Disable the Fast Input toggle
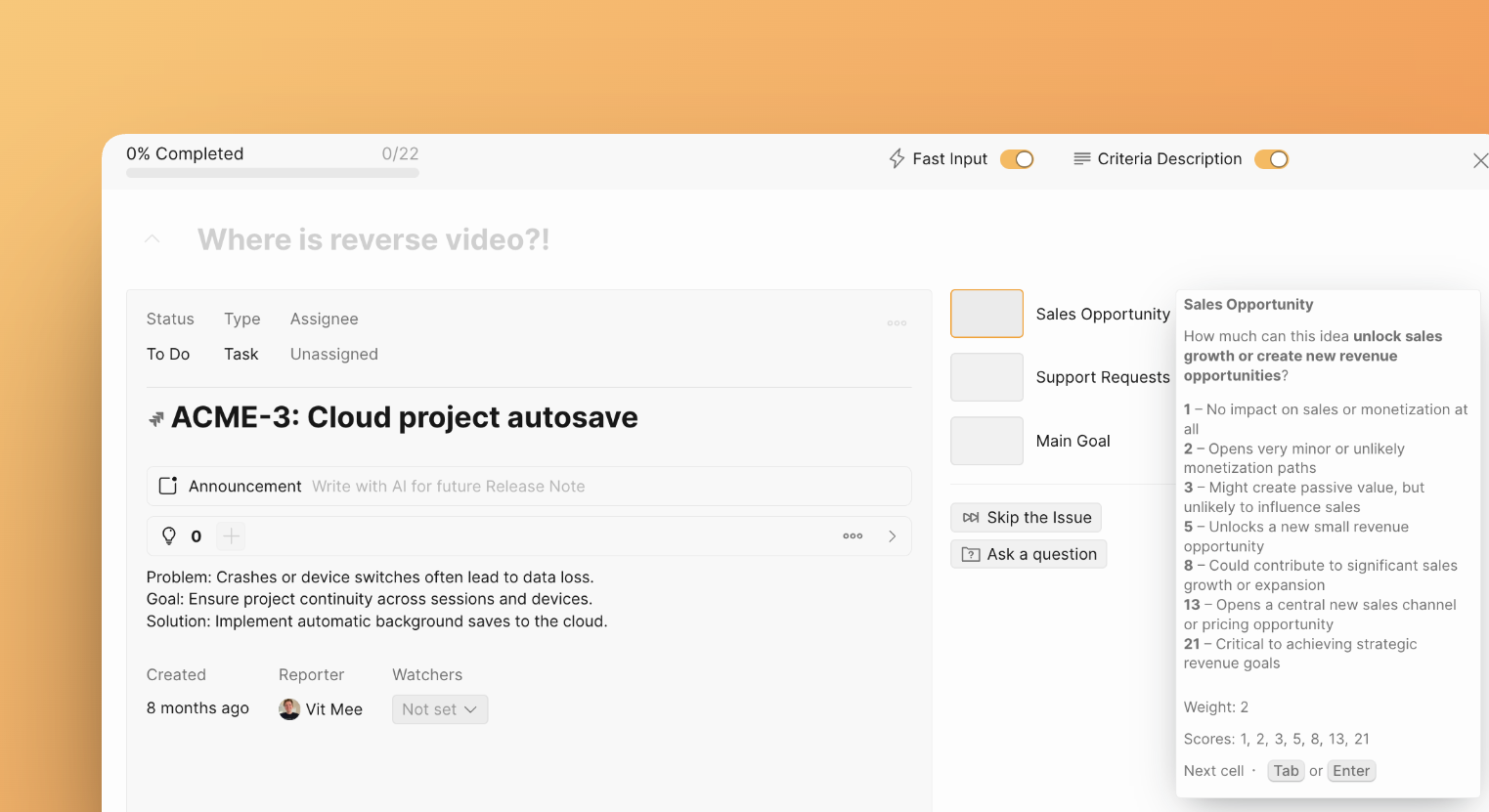 [x=1017, y=159]
